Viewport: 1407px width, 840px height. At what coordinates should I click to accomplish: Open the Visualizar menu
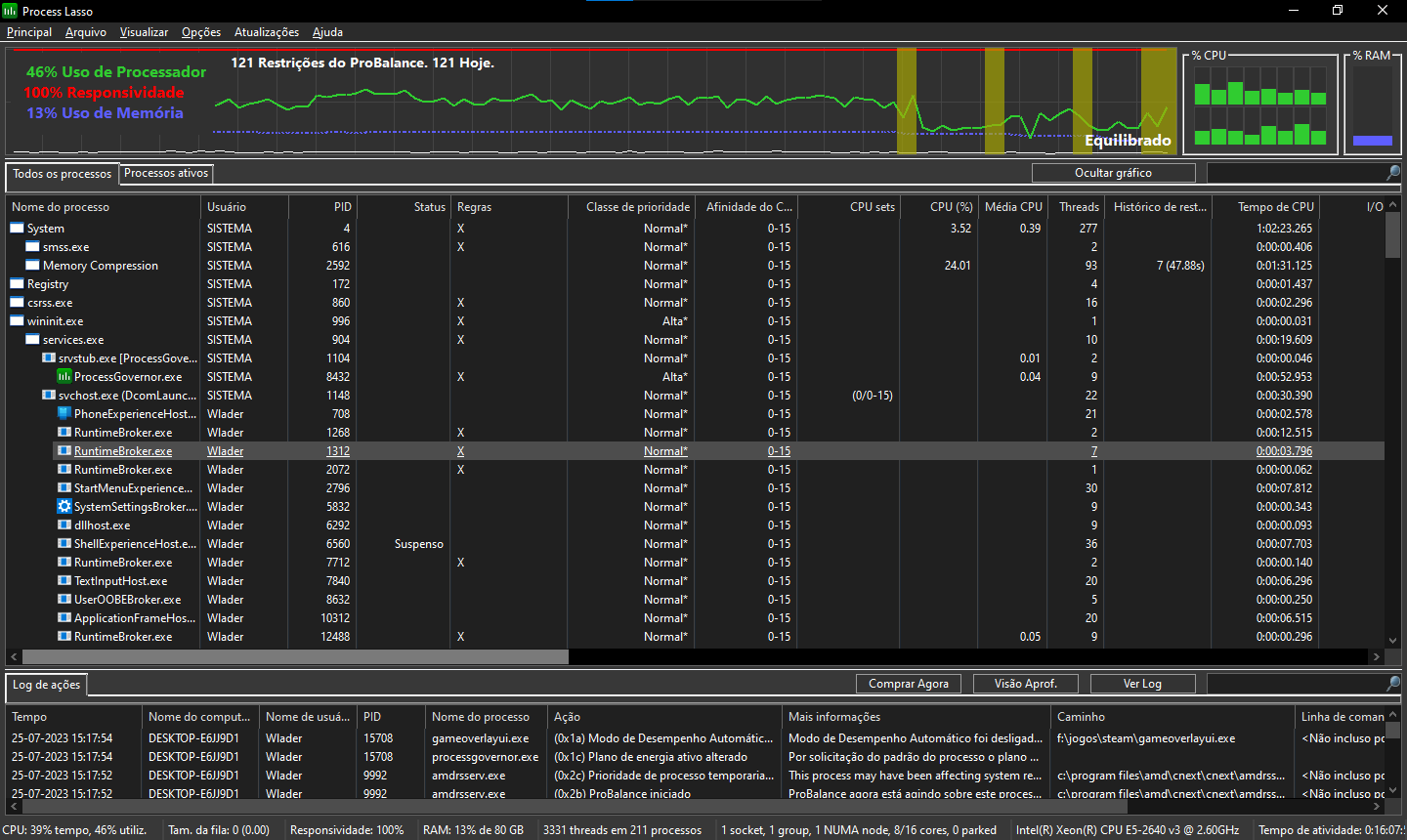[x=144, y=32]
